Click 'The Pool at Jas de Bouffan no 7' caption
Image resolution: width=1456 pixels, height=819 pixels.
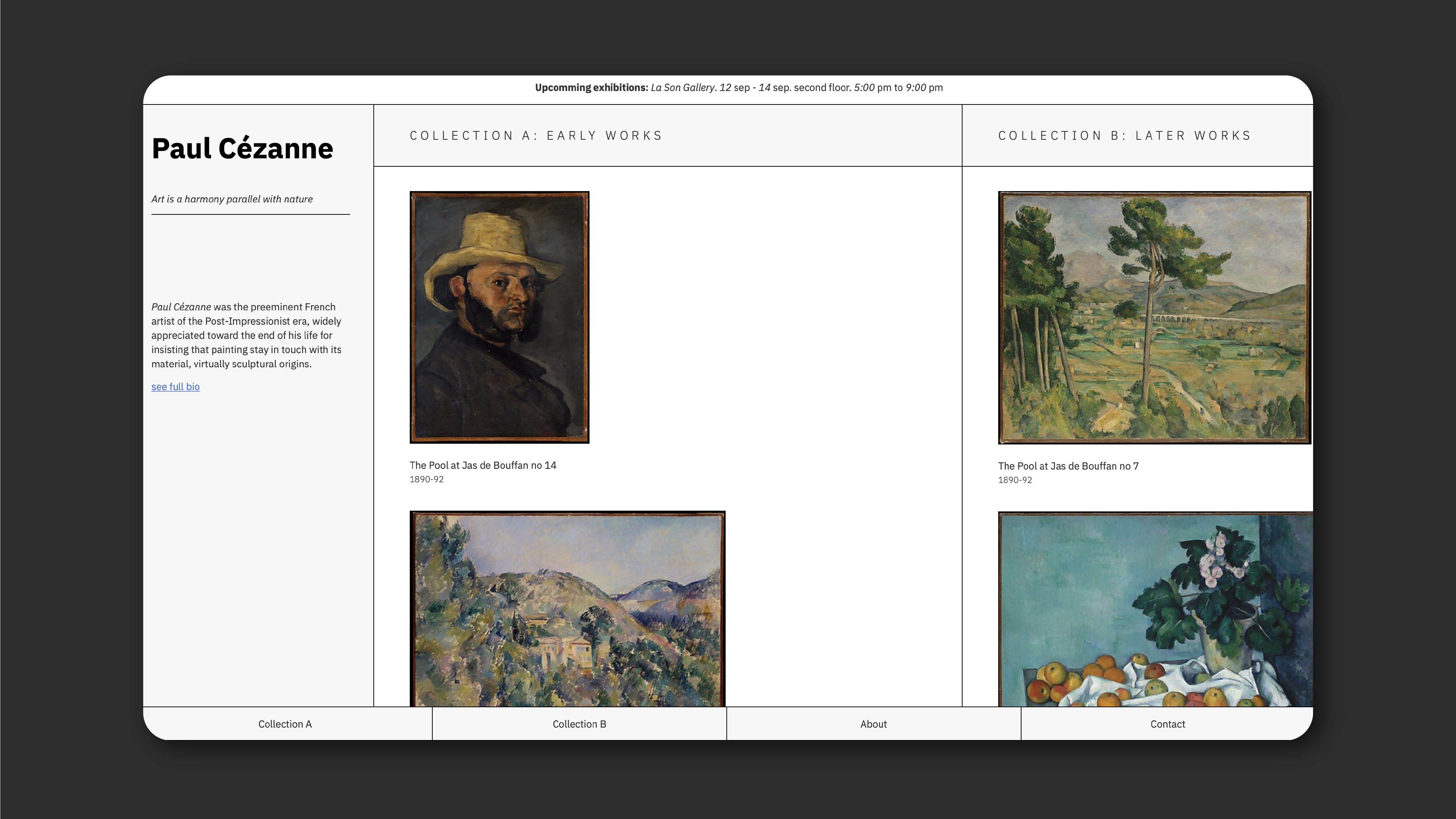[x=1068, y=466]
